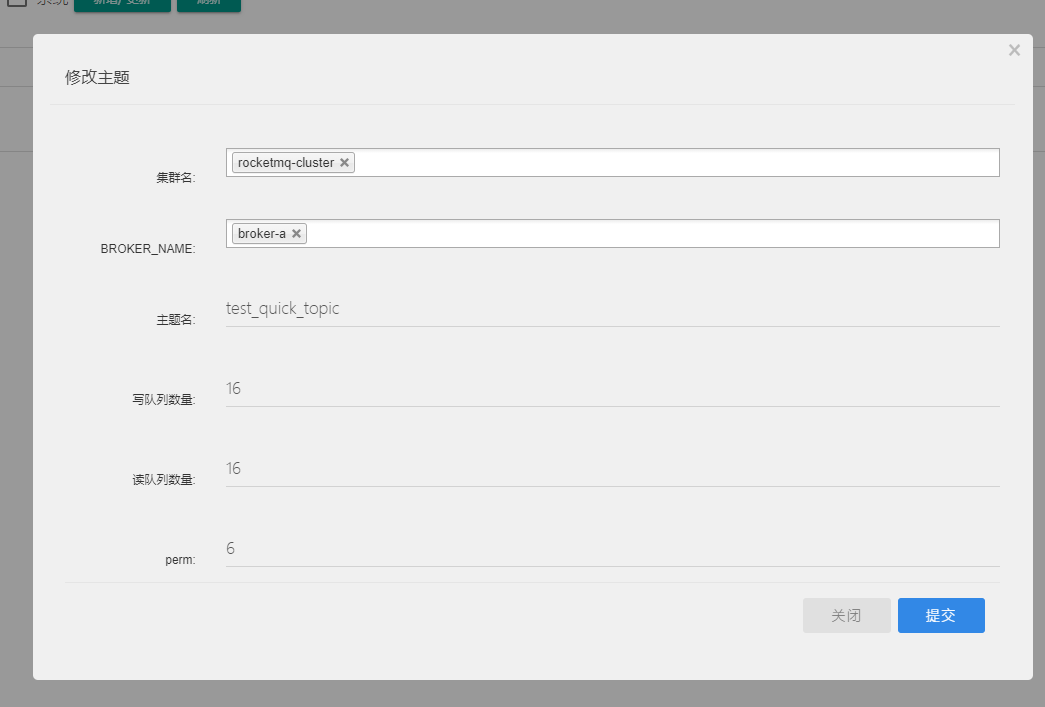
Task: Focus the 写队列数量 input field
Action: pos(612,389)
